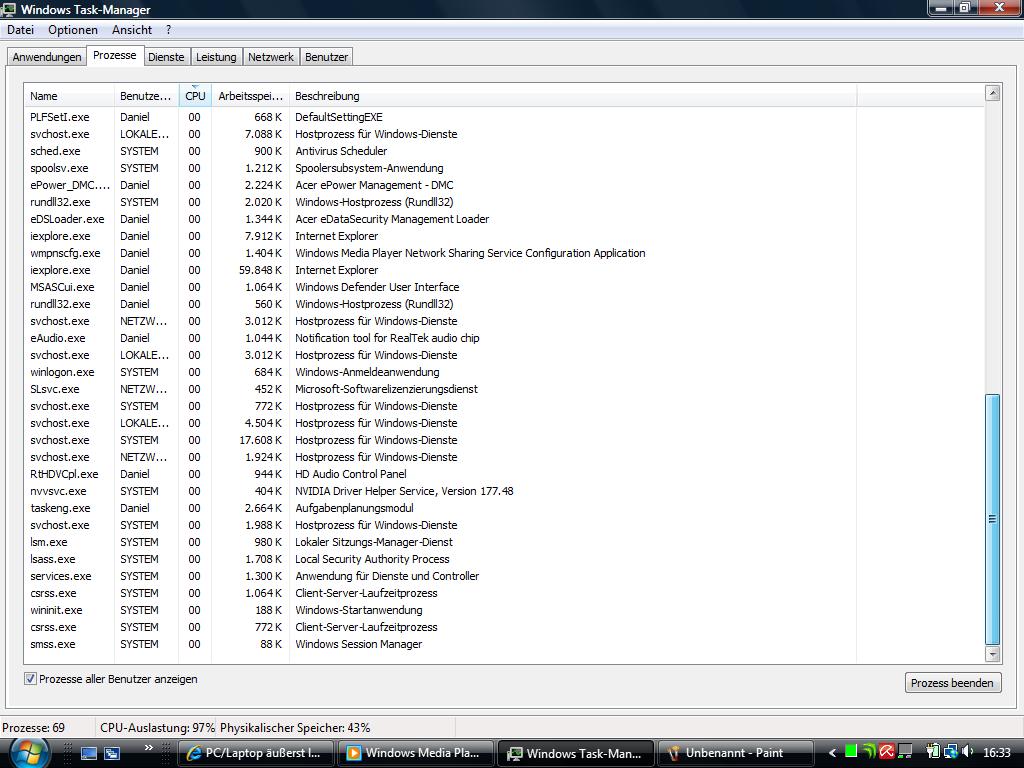Click the Prozess beenden button

(953, 683)
